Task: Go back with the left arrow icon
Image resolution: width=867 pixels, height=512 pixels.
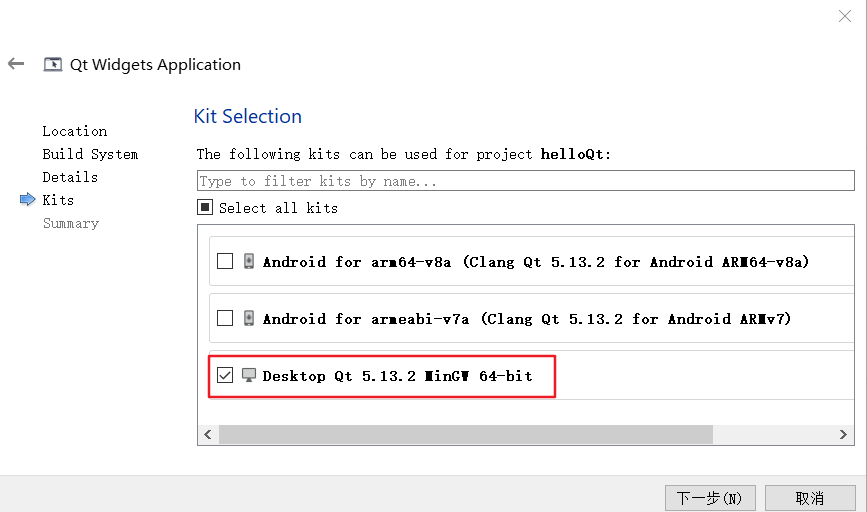Action: pos(16,64)
